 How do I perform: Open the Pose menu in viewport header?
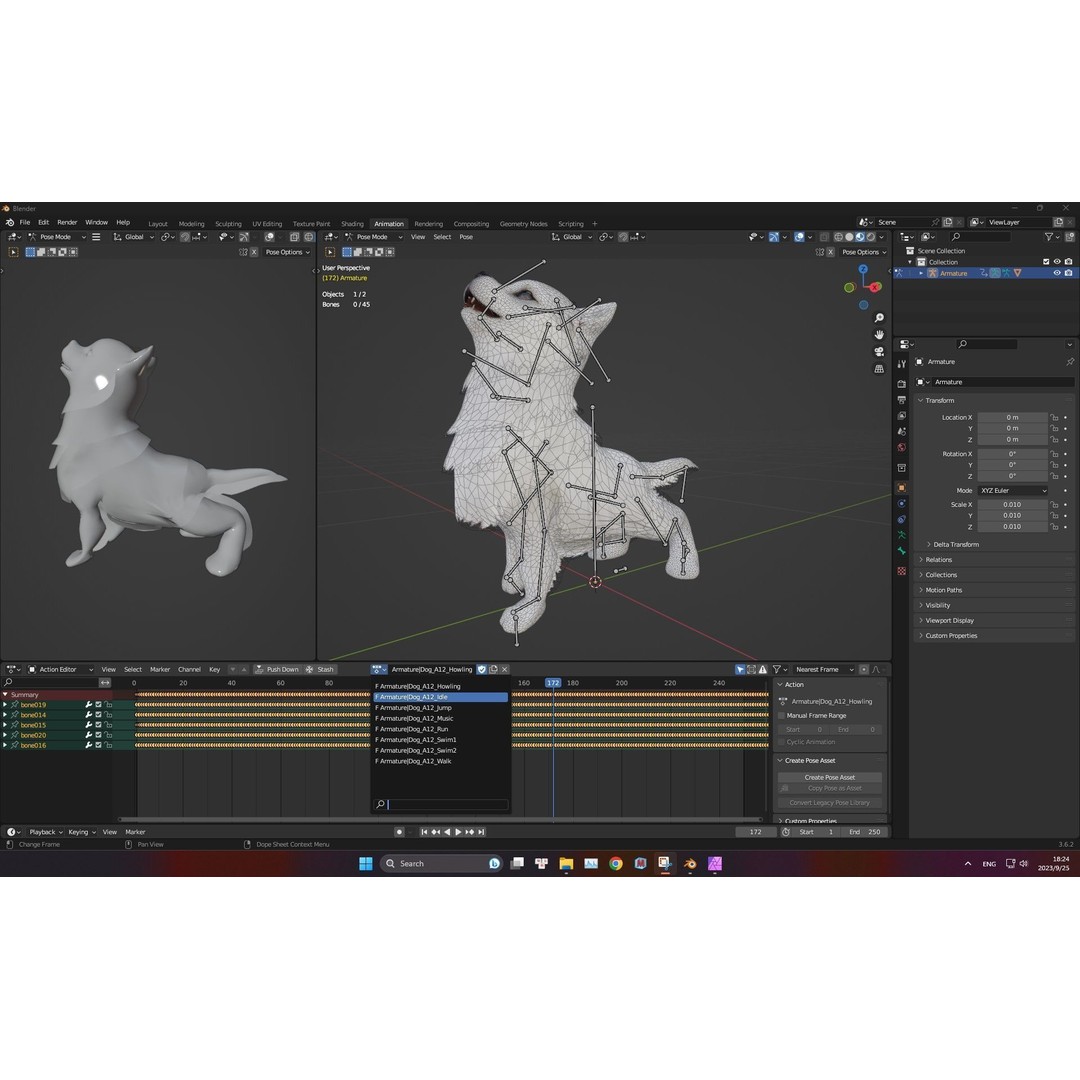pos(466,237)
